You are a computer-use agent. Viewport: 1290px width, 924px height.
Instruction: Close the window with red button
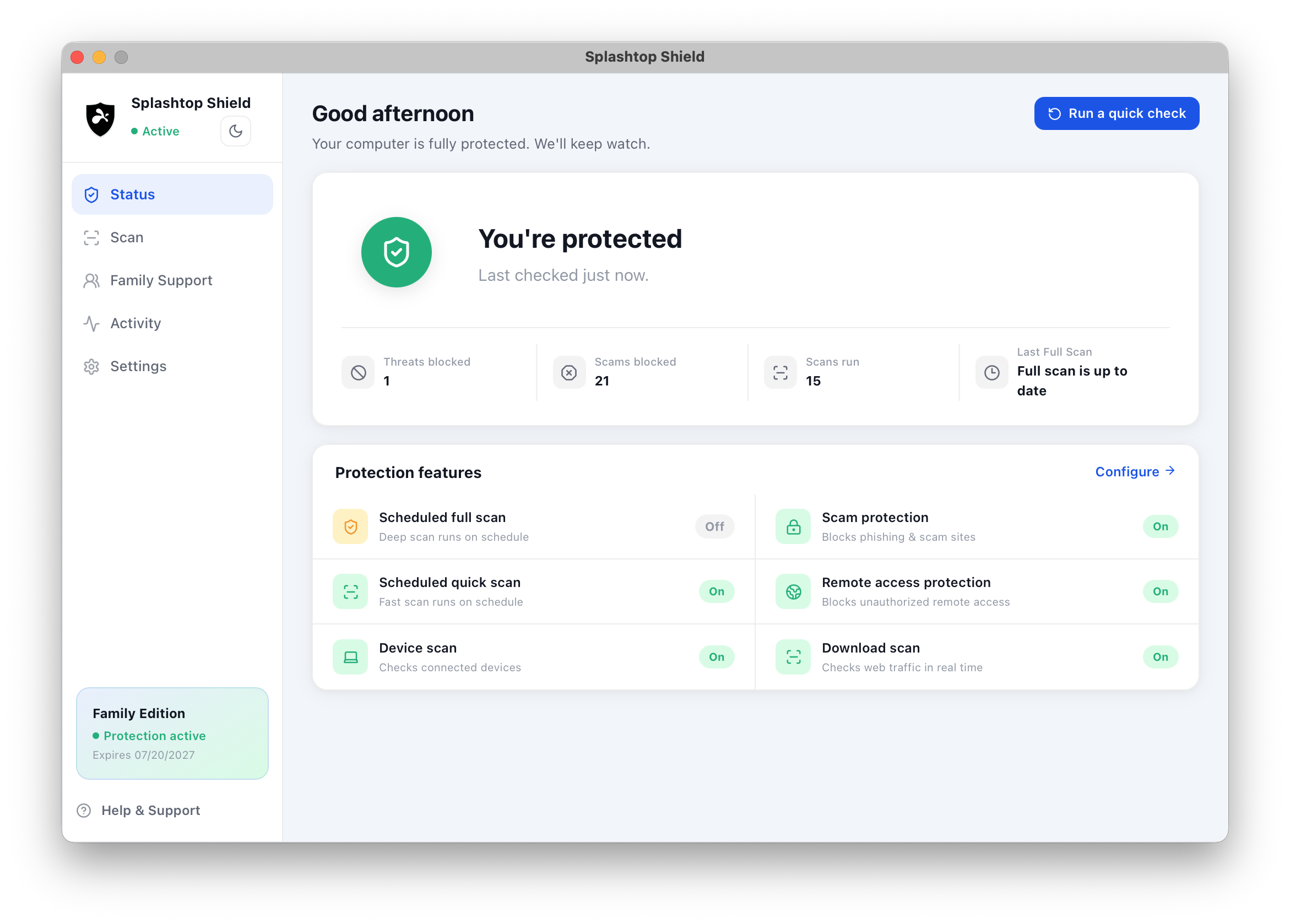(77, 57)
